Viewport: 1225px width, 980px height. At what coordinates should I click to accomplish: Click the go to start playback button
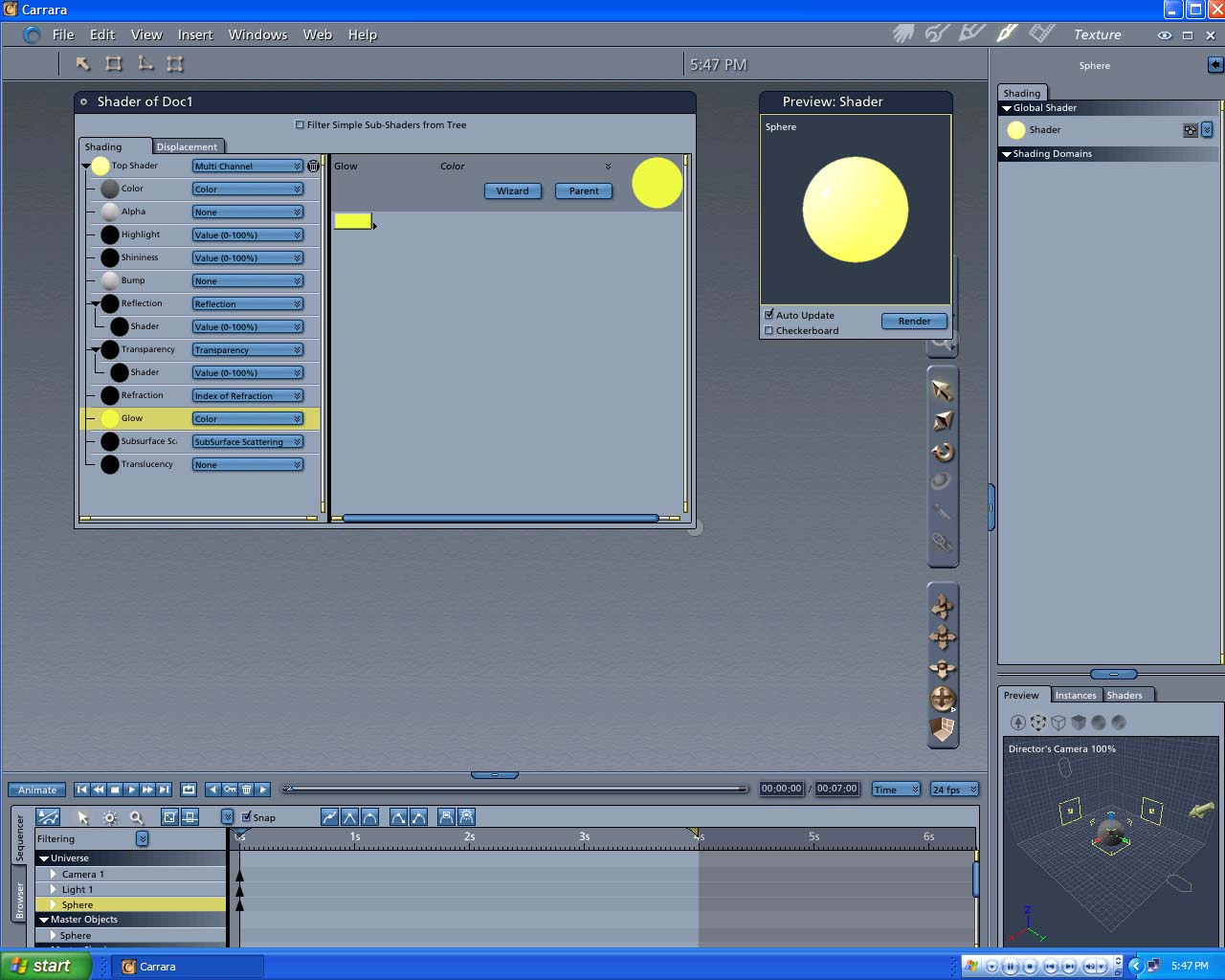pos(82,790)
